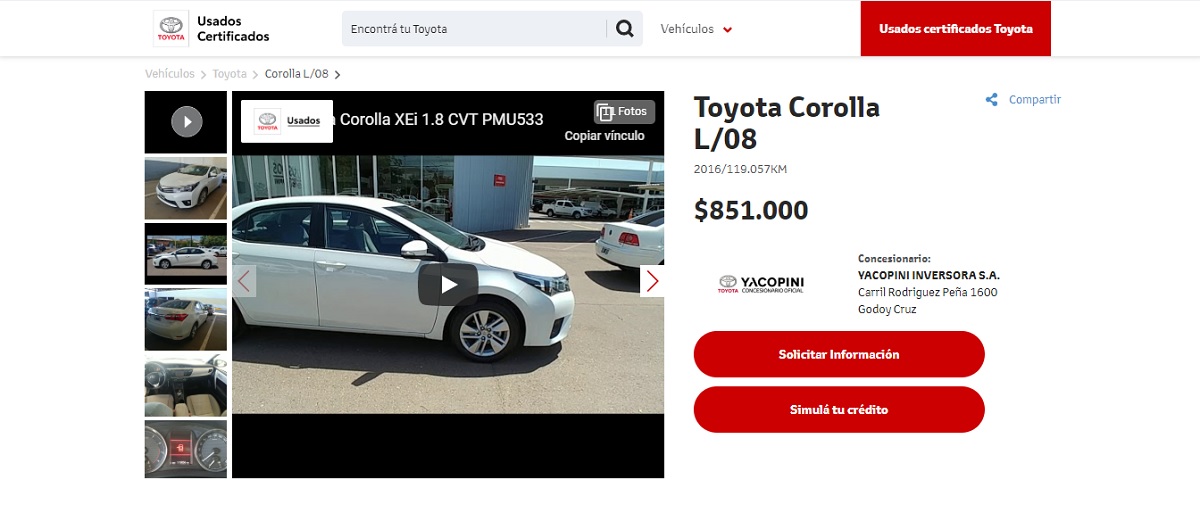Click the Toyota Usados Certificados logo
Viewport: 1200px width, 505px height.
click(212, 29)
